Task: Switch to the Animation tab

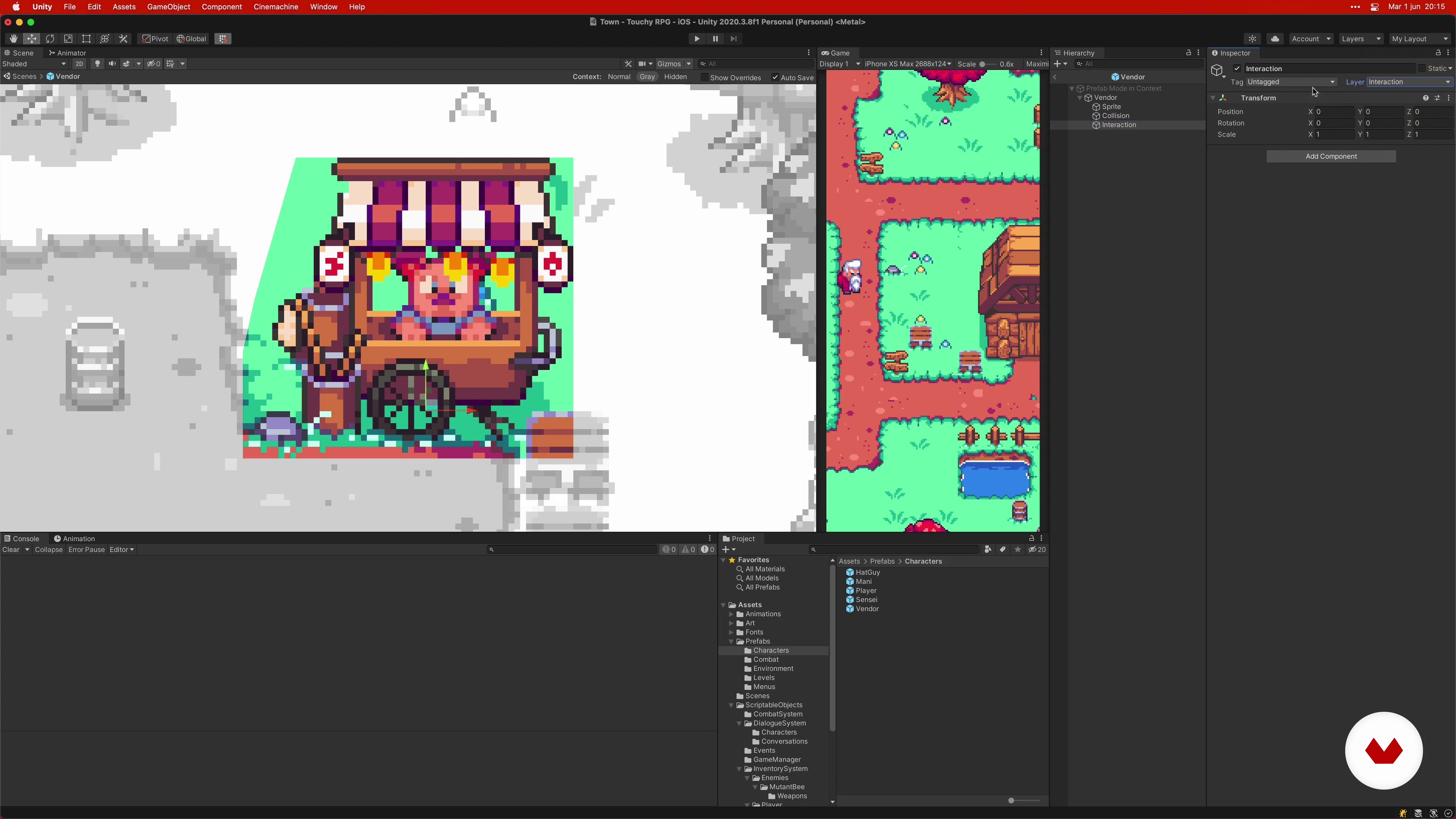Action: [x=74, y=539]
